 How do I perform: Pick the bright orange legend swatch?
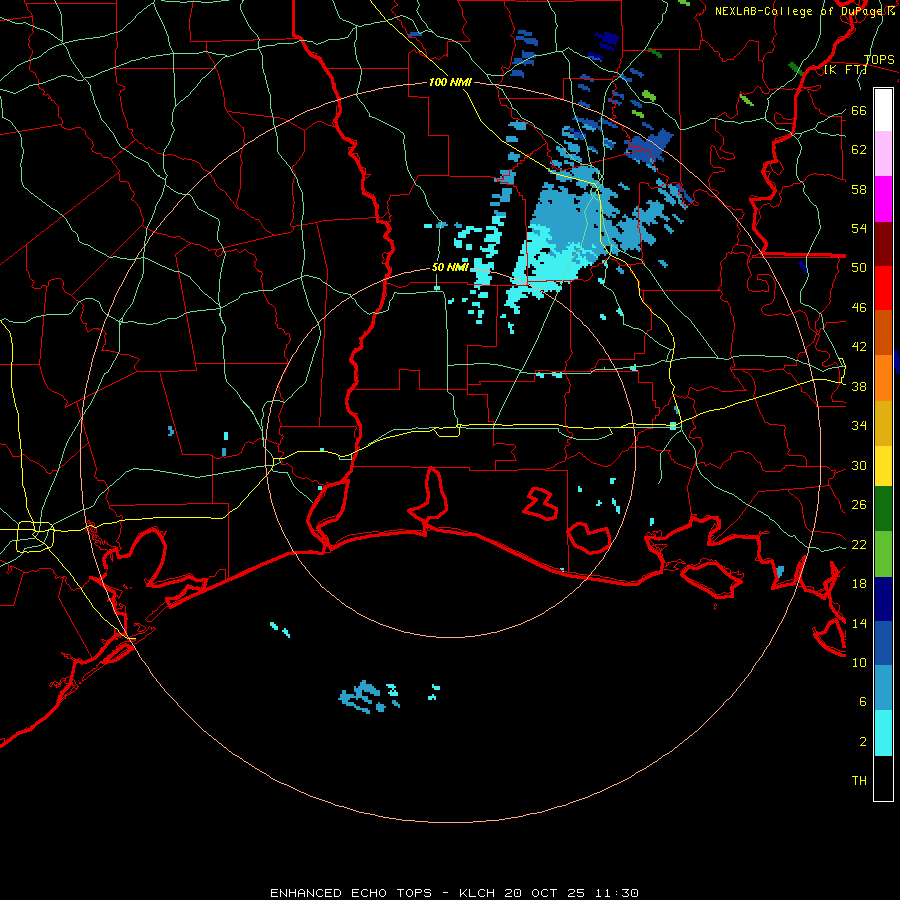pos(883,378)
